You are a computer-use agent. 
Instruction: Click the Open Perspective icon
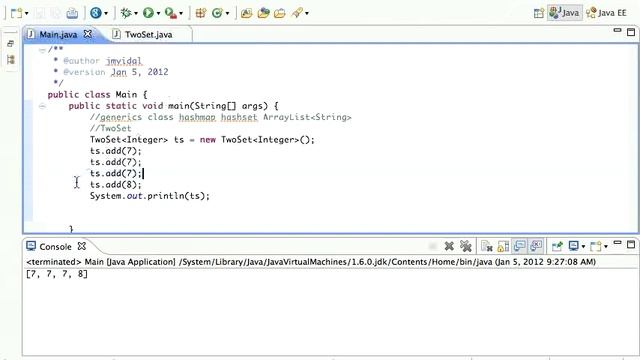pyautogui.click(x=539, y=13)
